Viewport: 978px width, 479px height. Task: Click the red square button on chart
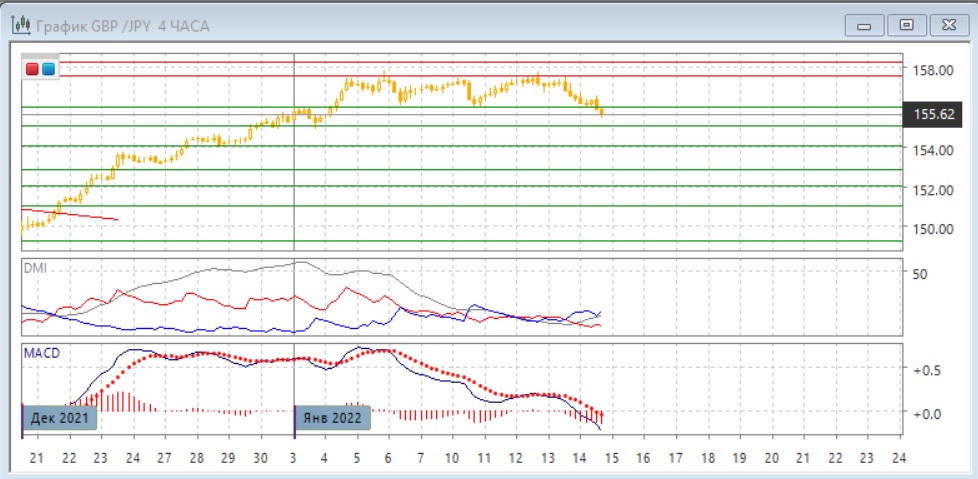pyautogui.click(x=32, y=69)
